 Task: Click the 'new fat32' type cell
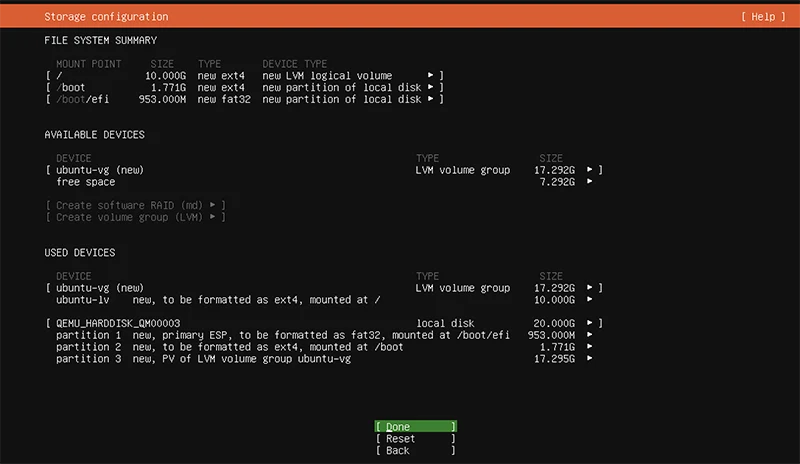pyautogui.click(x=224, y=99)
